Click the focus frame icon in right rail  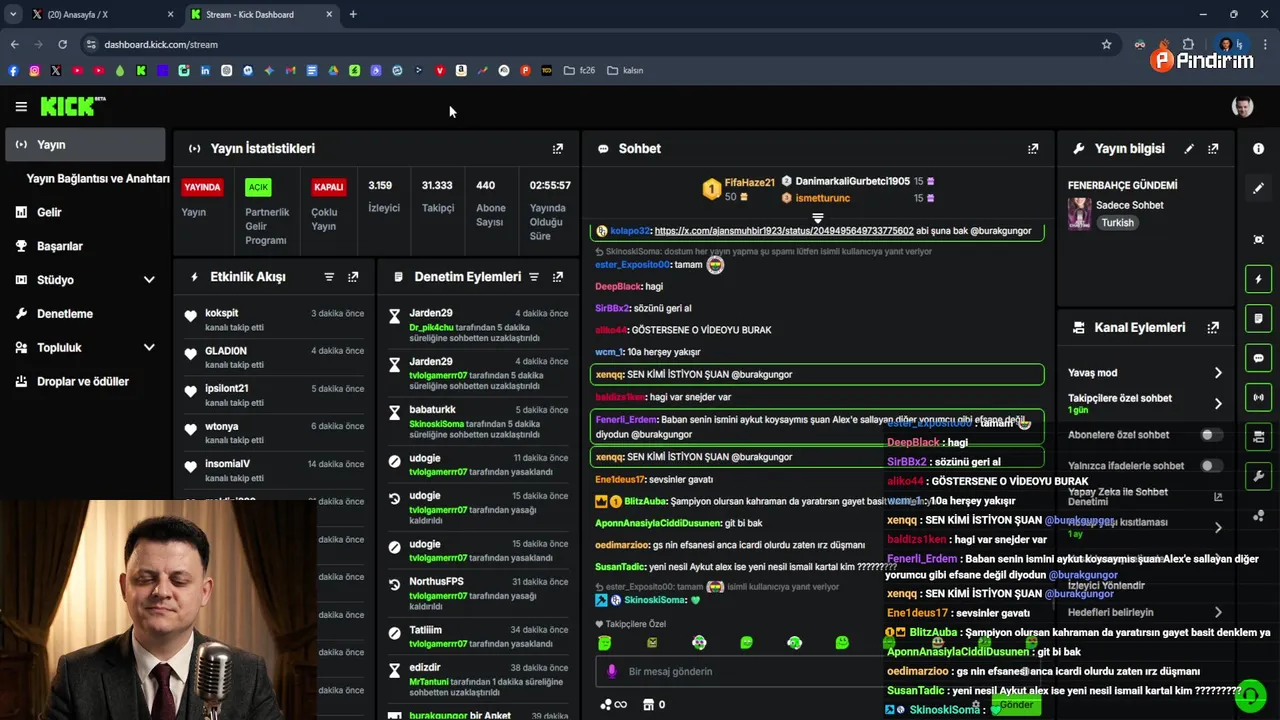point(1258,239)
